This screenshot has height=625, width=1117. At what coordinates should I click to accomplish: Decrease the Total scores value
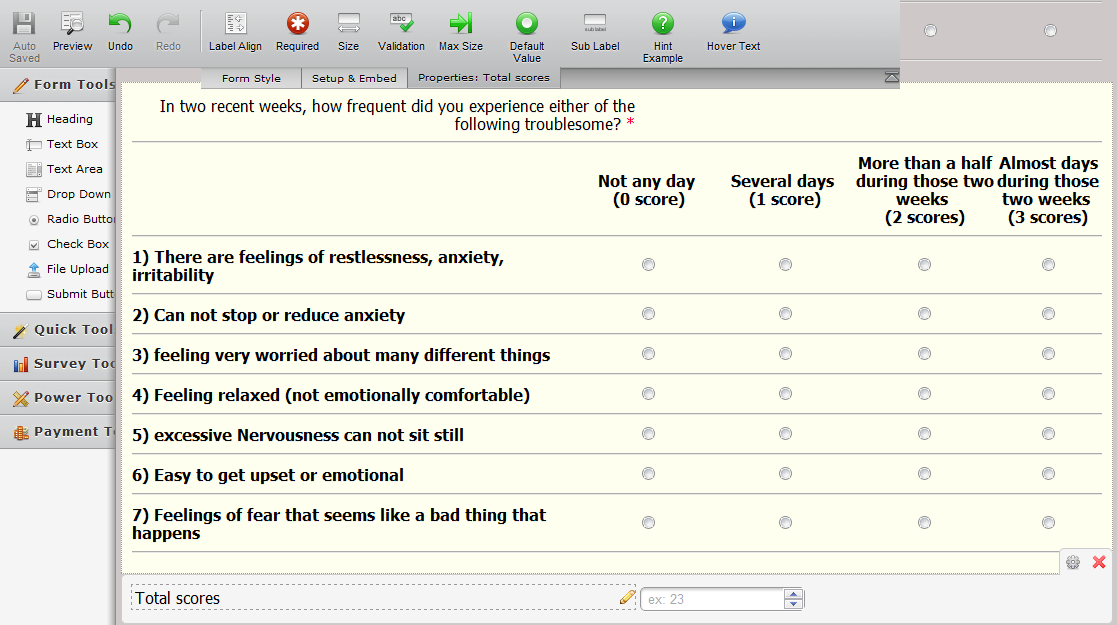pyautogui.click(x=793, y=604)
